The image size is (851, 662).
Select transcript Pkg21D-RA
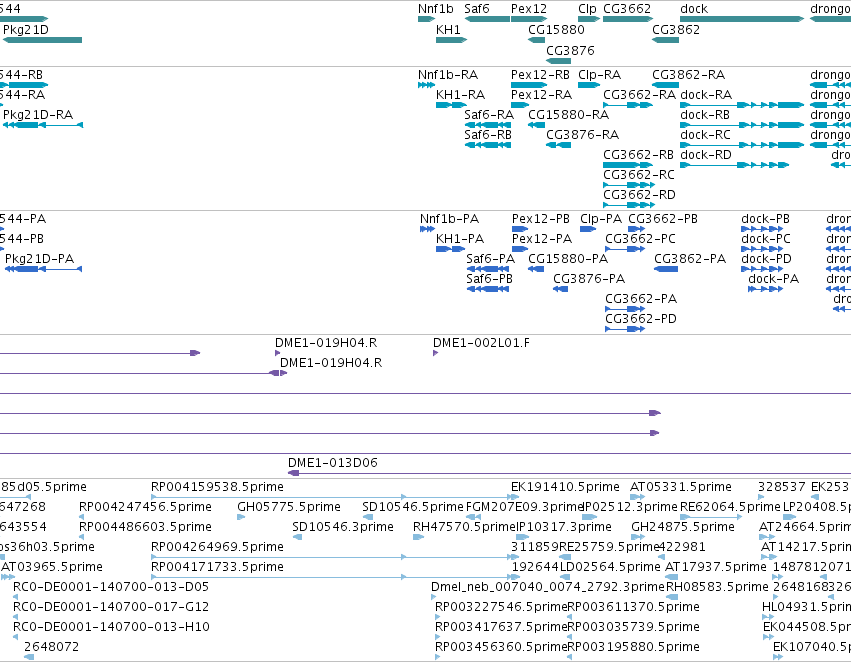pyautogui.click(x=43, y=125)
